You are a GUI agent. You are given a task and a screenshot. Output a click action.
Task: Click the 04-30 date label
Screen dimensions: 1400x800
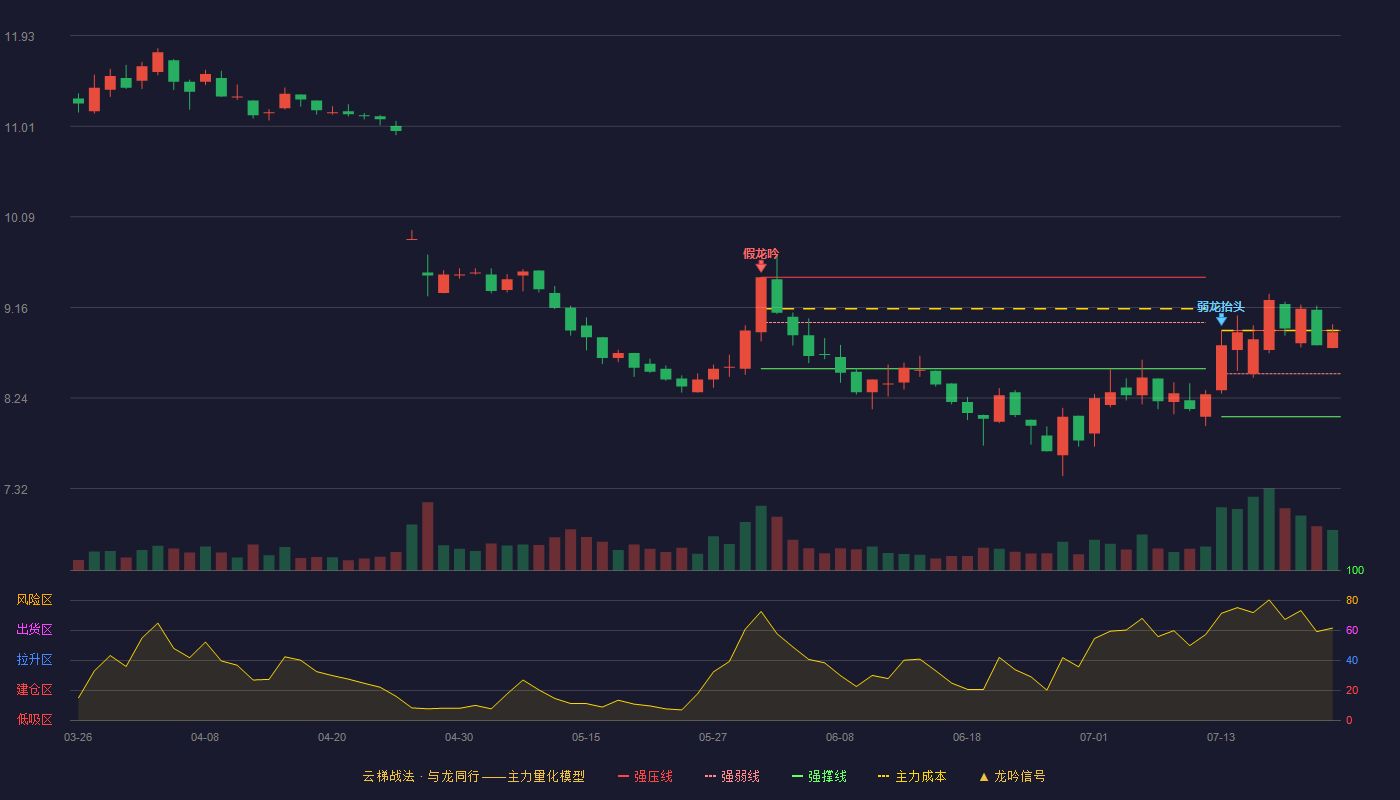point(459,737)
